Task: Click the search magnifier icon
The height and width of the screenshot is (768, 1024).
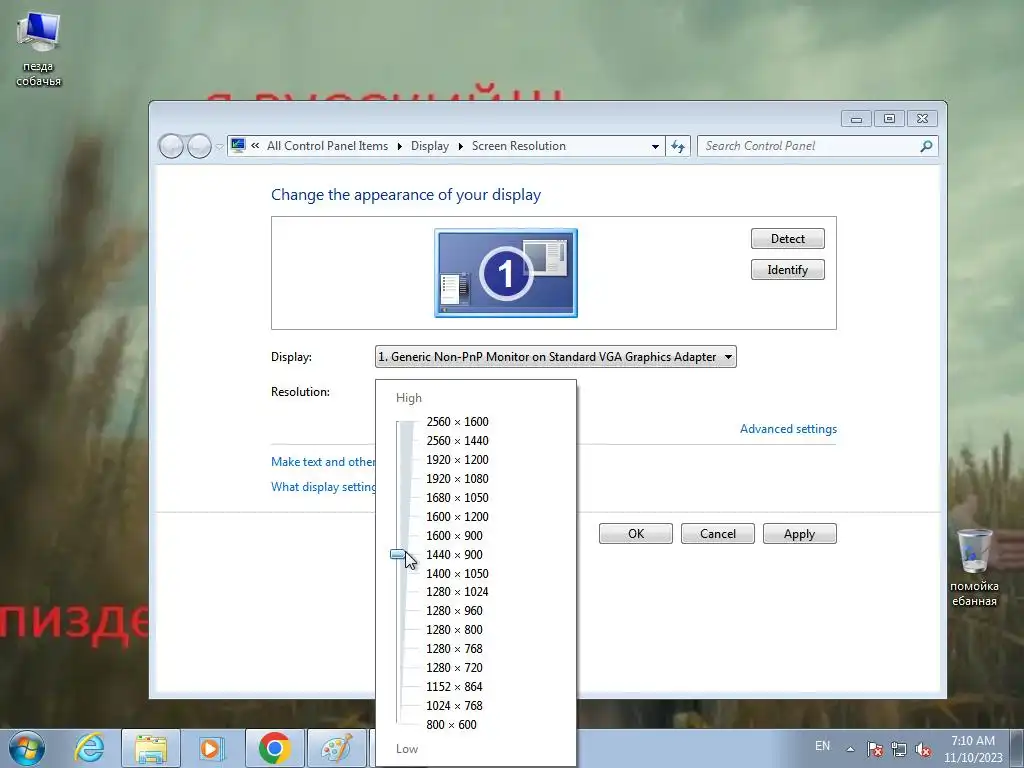Action: click(x=925, y=146)
